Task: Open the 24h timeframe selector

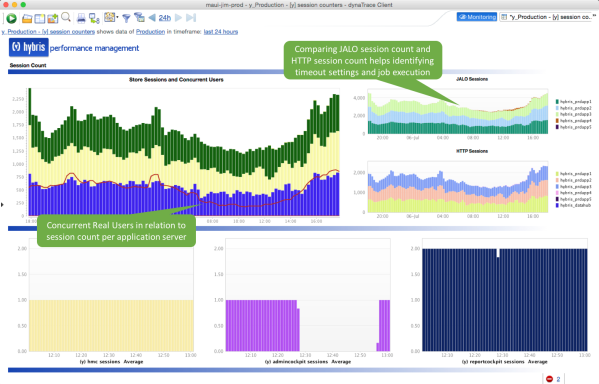Action: 165,18
